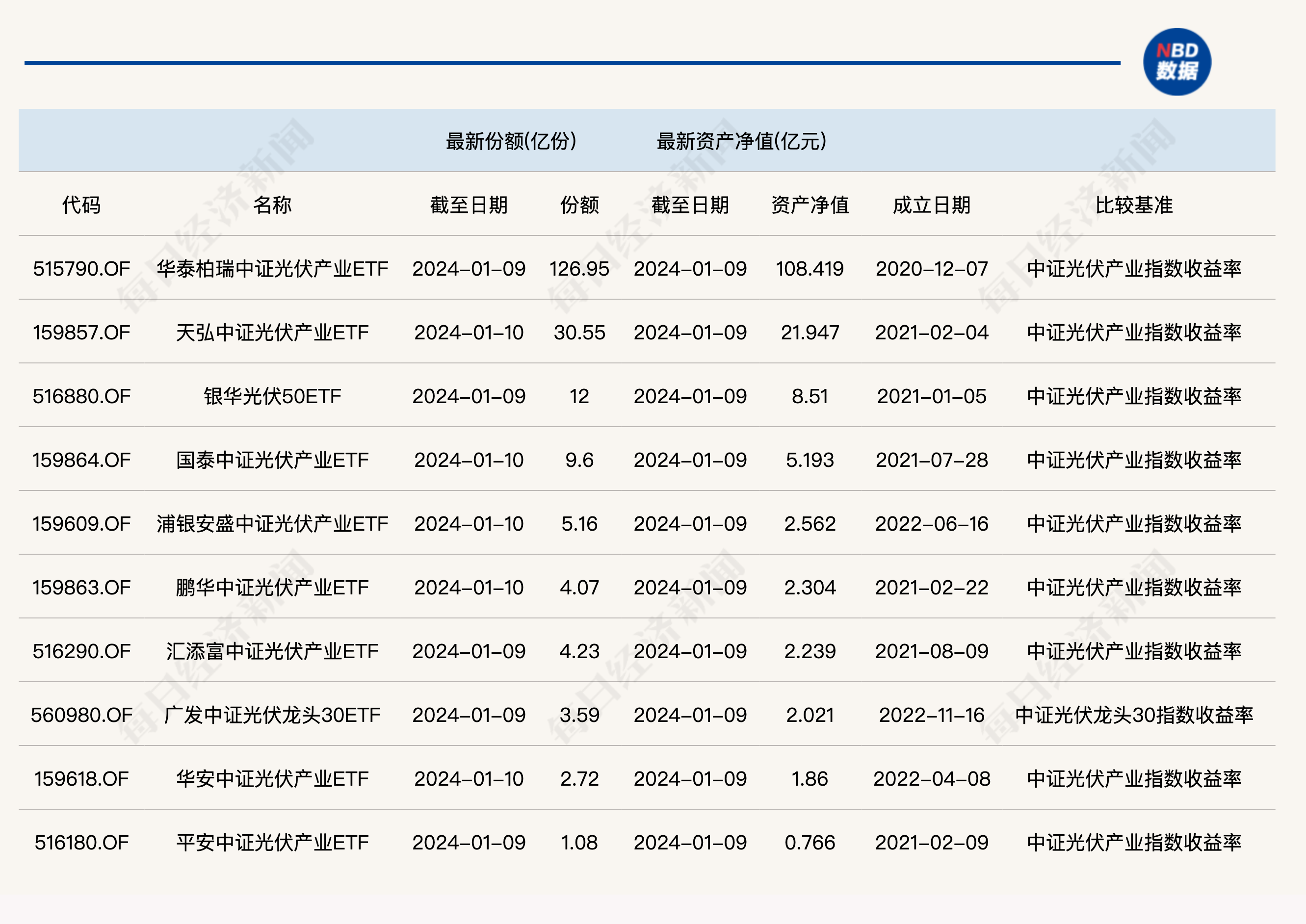The width and height of the screenshot is (1306, 924).
Task: Click the 成立日期 column header
Action: pos(931,205)
